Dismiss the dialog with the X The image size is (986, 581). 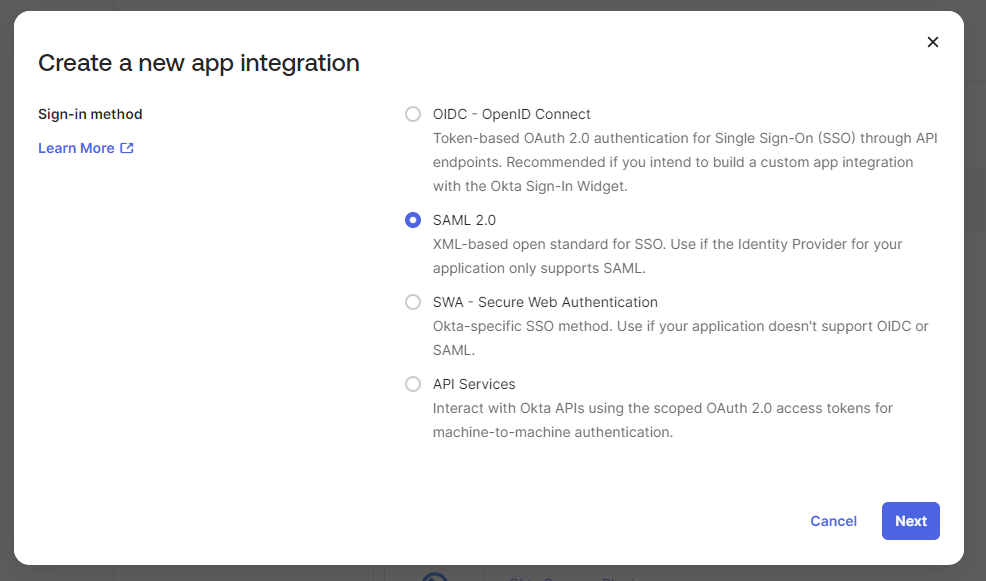pos(933,42)
